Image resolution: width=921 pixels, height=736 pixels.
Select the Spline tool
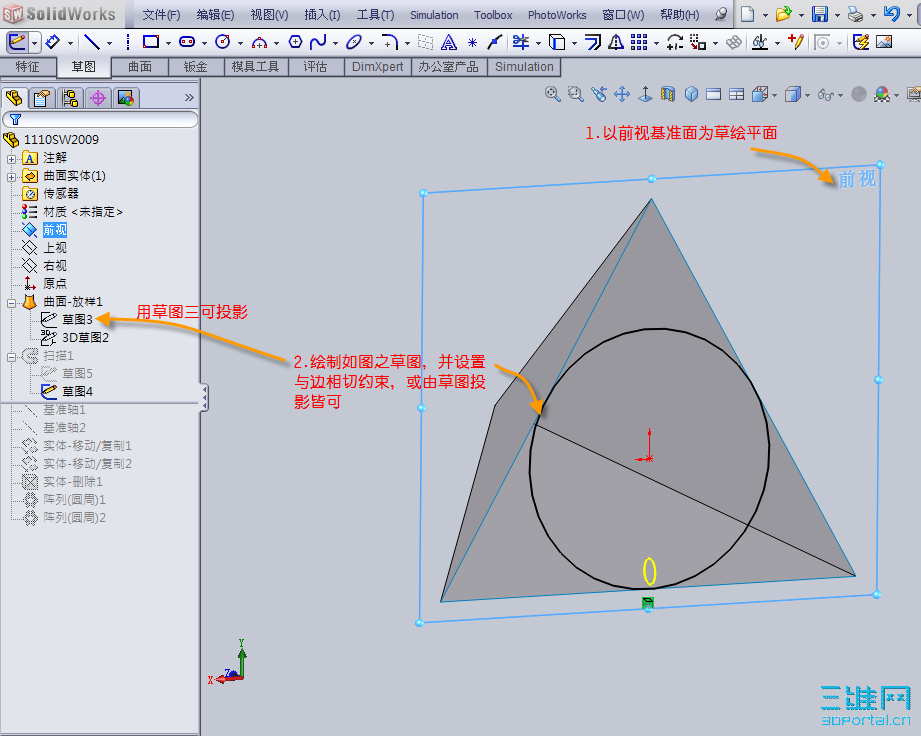click(318, 42)
